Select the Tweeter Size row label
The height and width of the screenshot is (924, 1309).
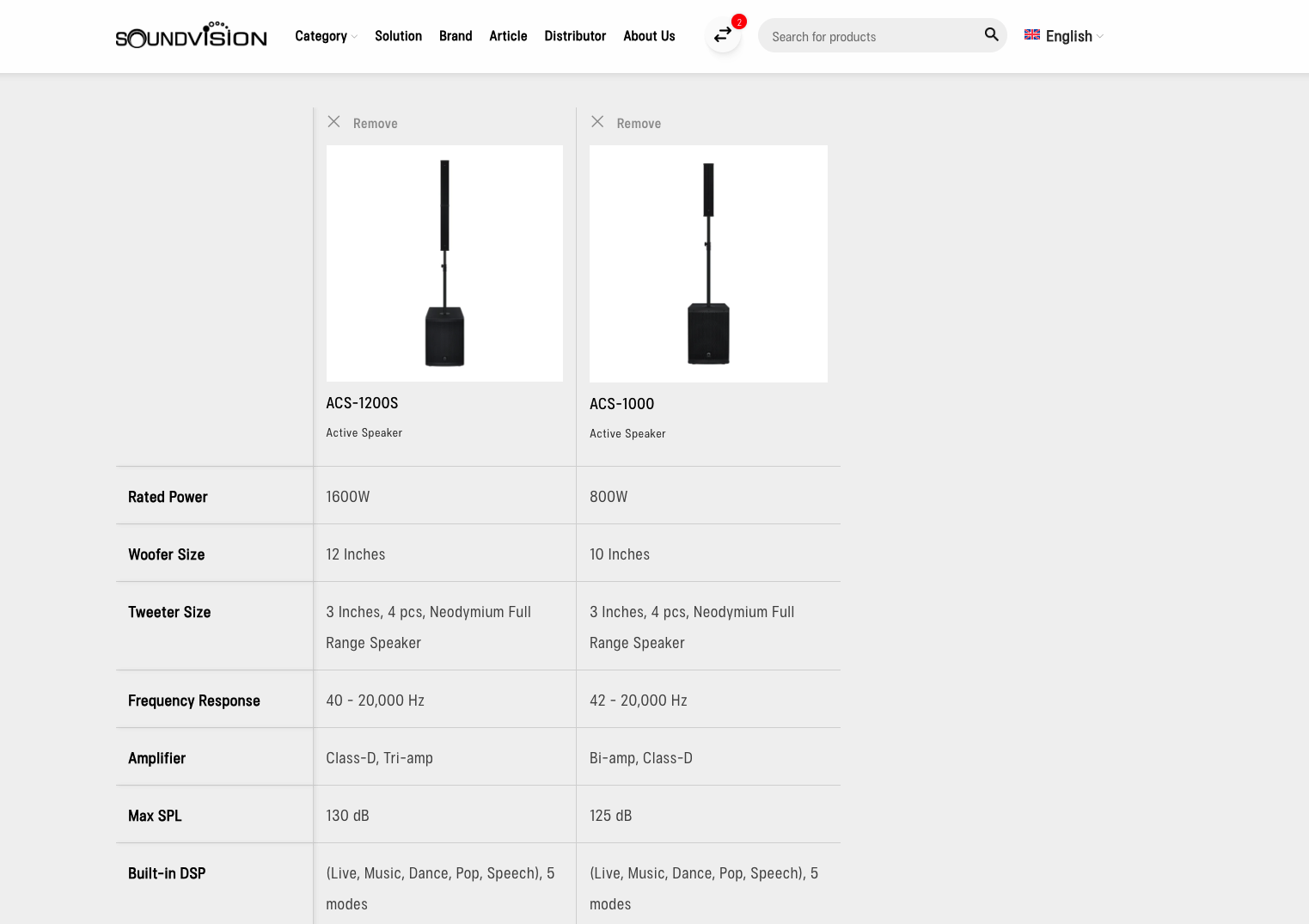point(169,612)
